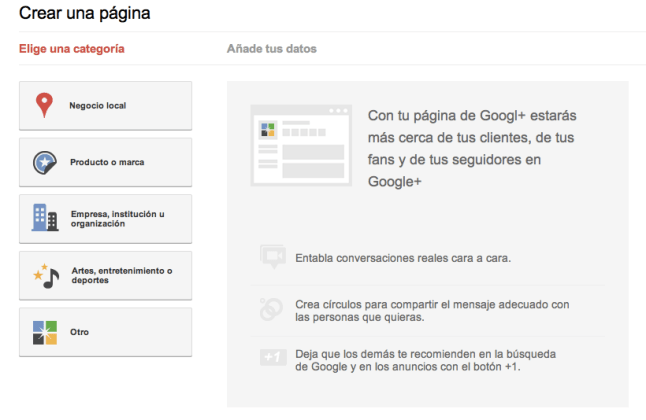
Task: Click the red map pin icon
Action: pyautogui.click(x=44, y=106)
